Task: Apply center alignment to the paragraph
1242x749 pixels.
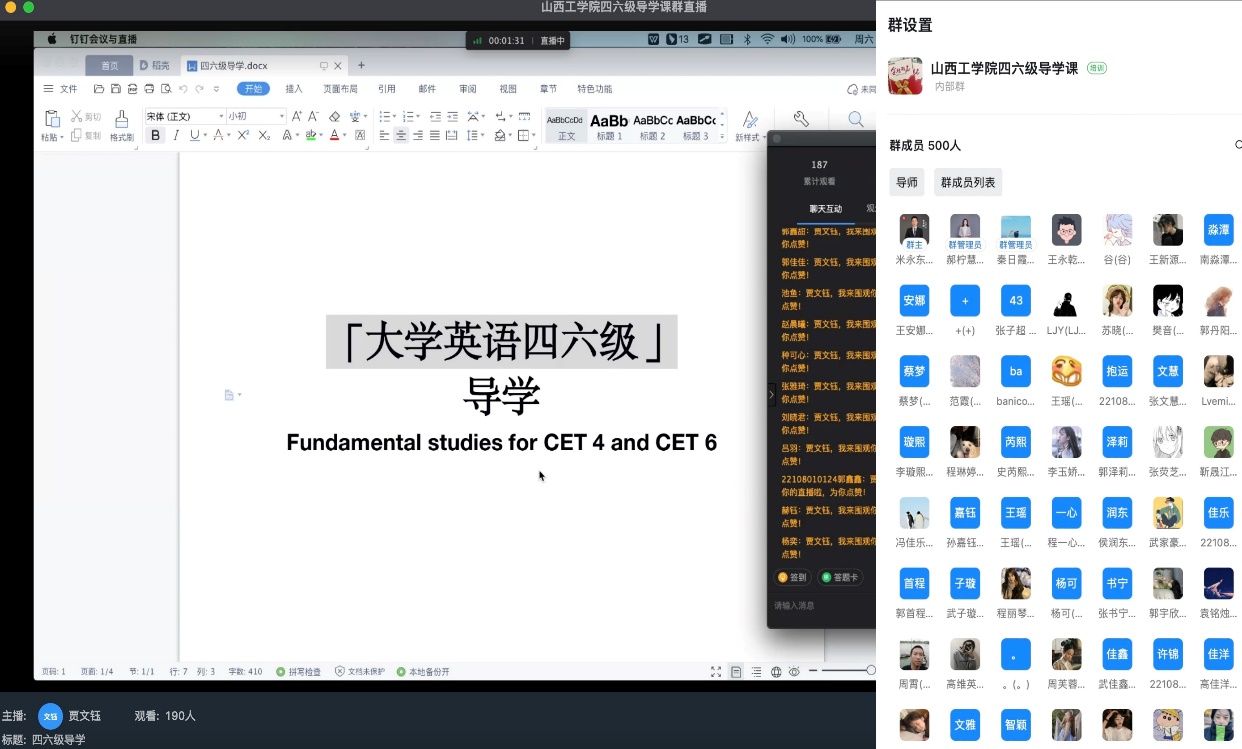Action: coord(401,135)
